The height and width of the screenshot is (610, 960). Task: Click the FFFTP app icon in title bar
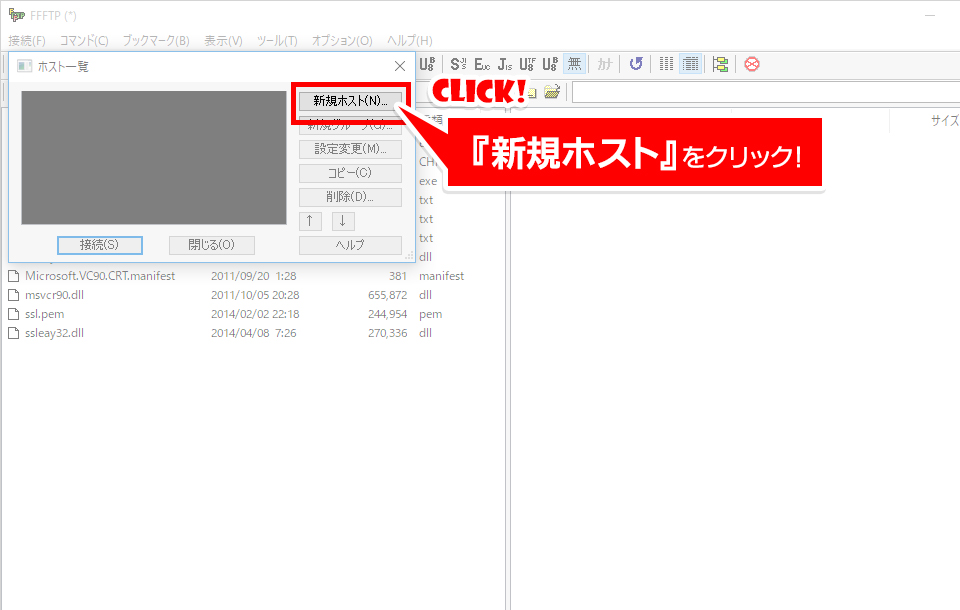(x=17, y=15)
